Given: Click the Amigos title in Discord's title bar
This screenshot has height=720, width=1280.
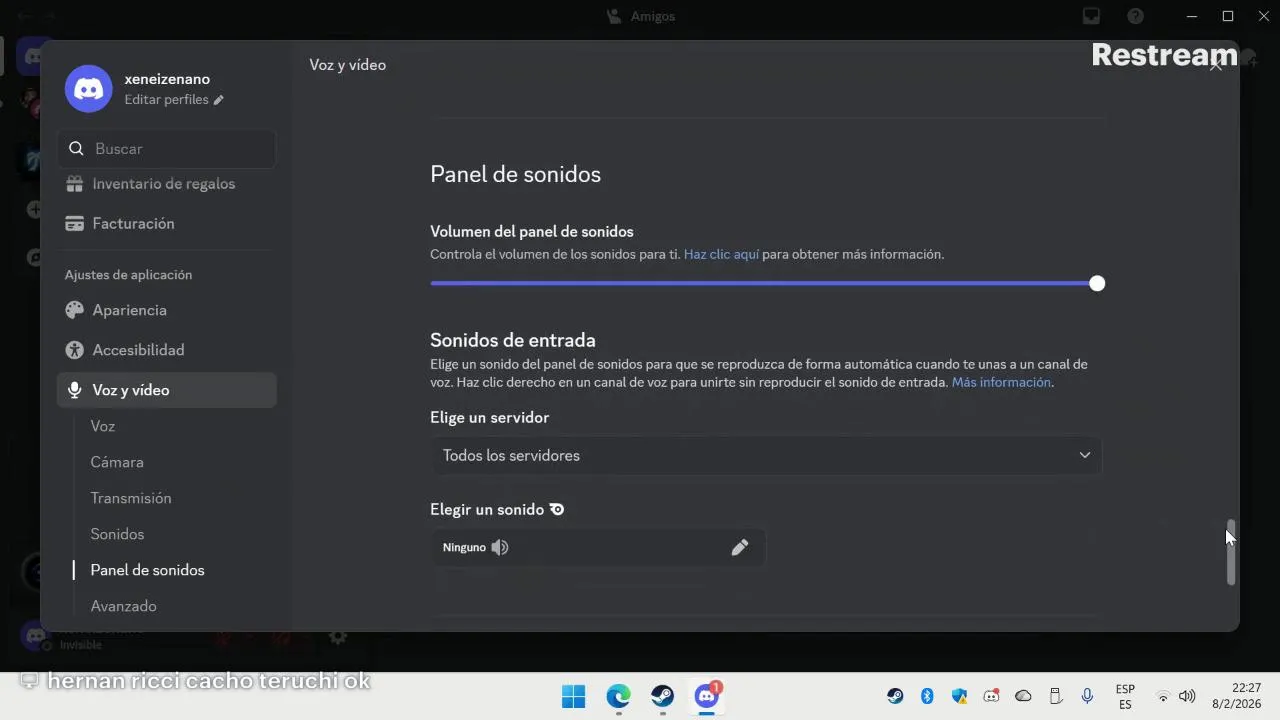Looking at the screenshot, I should coord(653,16).
